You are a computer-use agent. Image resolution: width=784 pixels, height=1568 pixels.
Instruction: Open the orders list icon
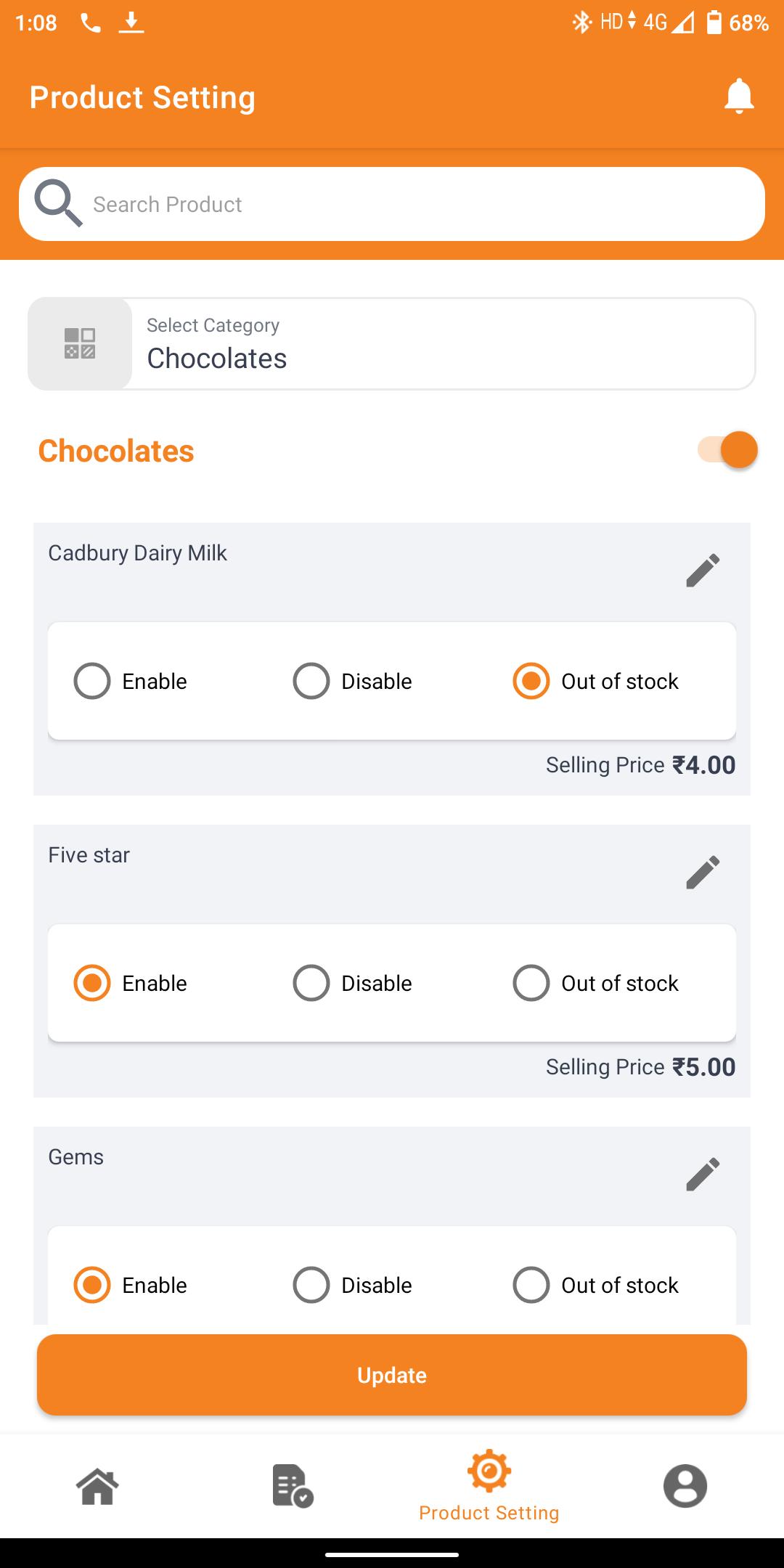293,1486
